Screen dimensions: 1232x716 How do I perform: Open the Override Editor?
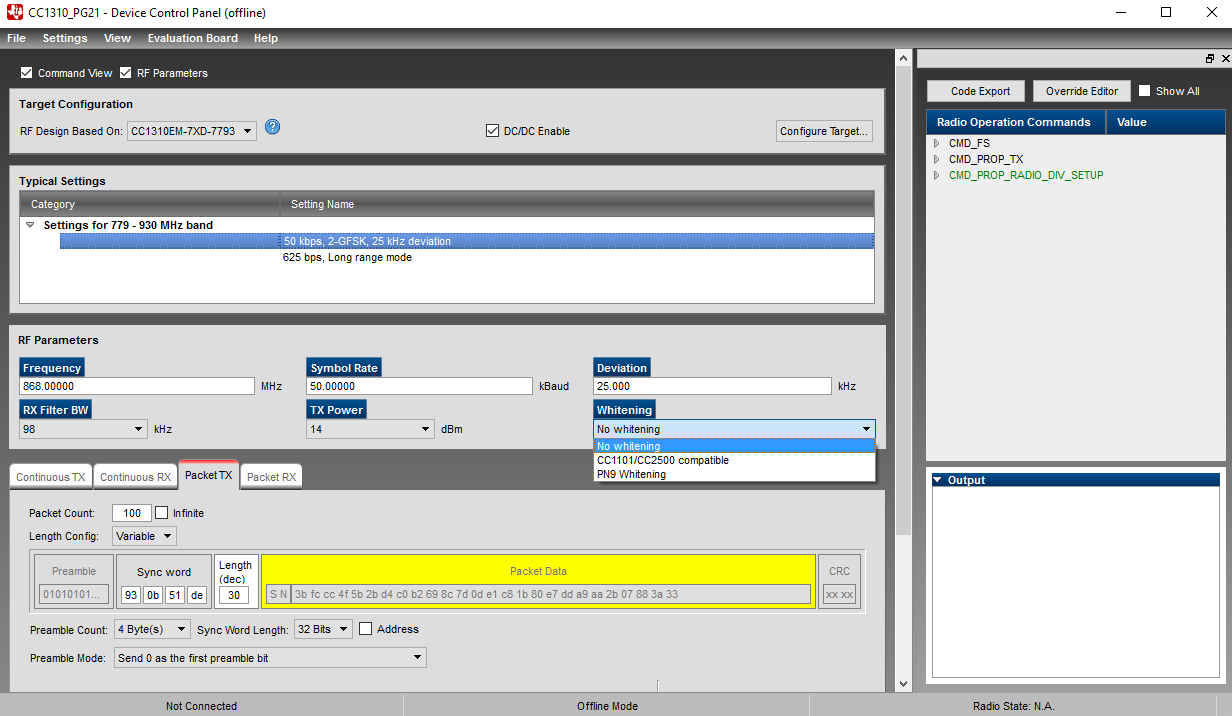1082,91
